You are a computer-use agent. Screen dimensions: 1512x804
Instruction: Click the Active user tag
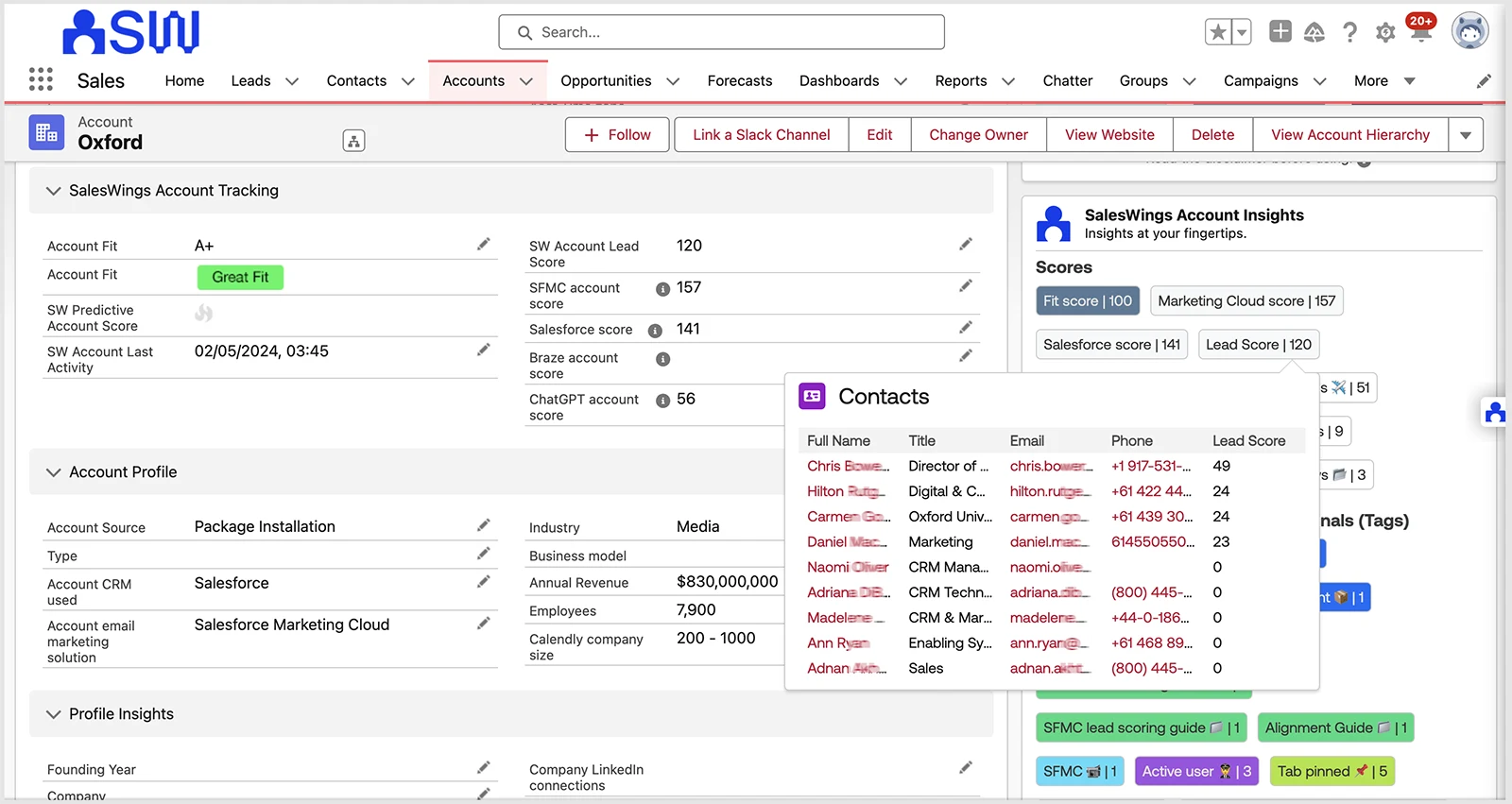(1196, 772)
